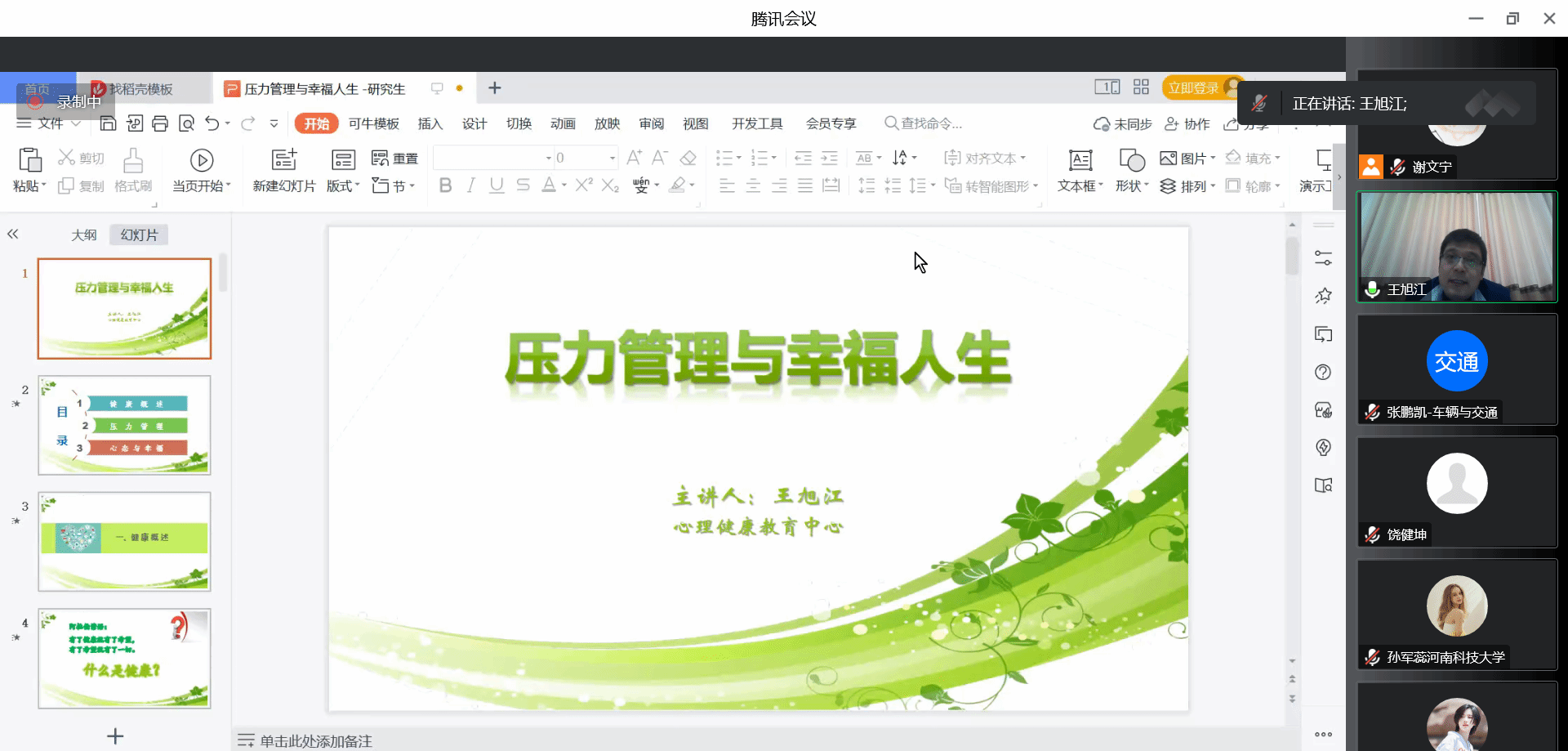Click the Undo arrow icon
This screenshot has width=1568, height=751.
click(212, 123)
